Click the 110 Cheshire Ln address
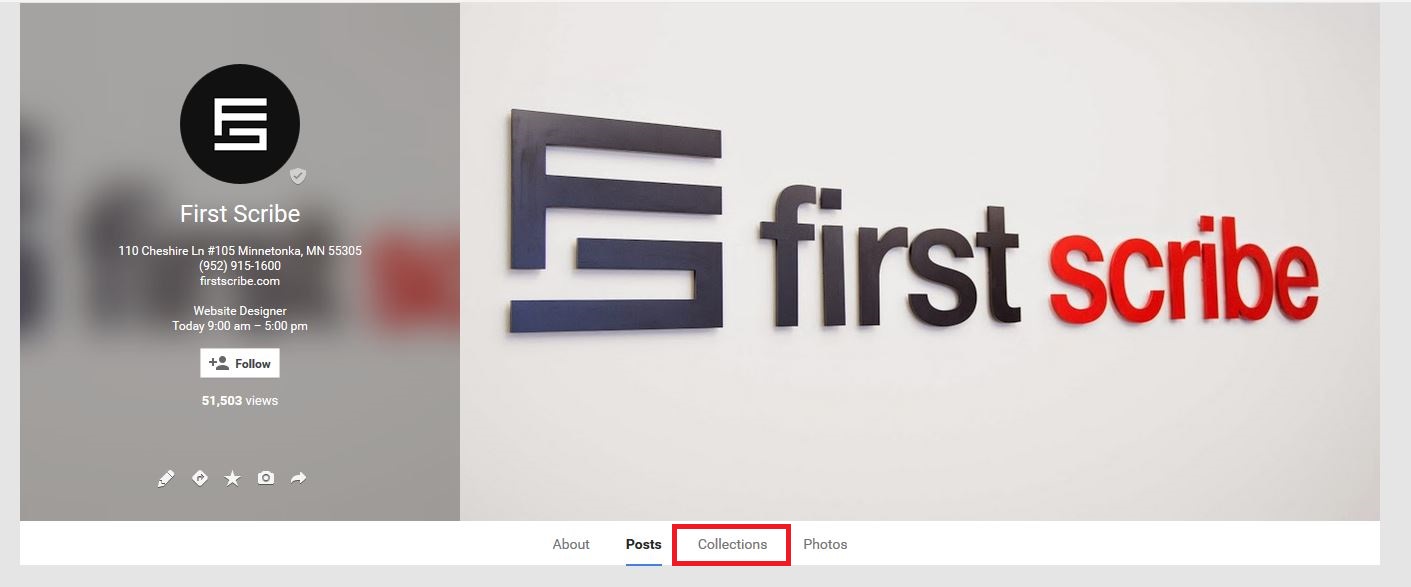The width and height of the screenshot is (1411, 587). tap(240, 251)
